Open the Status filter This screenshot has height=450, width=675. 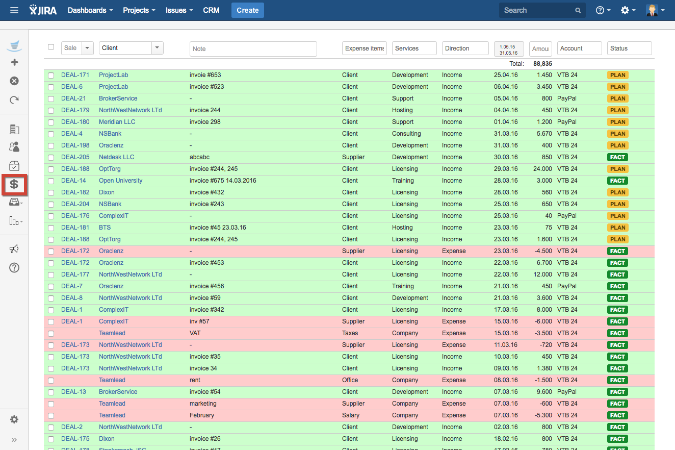629,48
